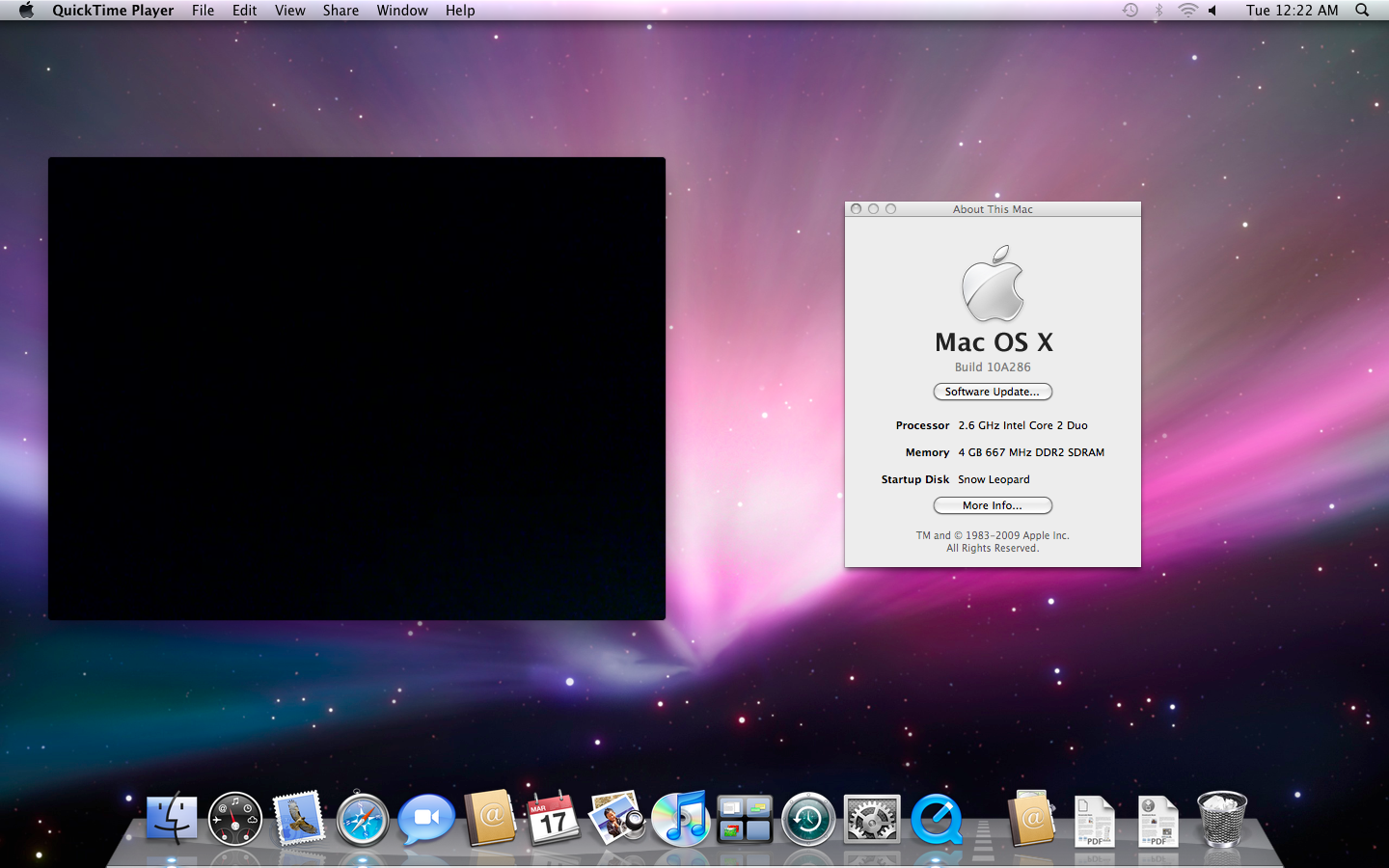Click the volume speaker icon in menu bar
The width and height of the screenshot is (1389, 868).
(1212, 11)
